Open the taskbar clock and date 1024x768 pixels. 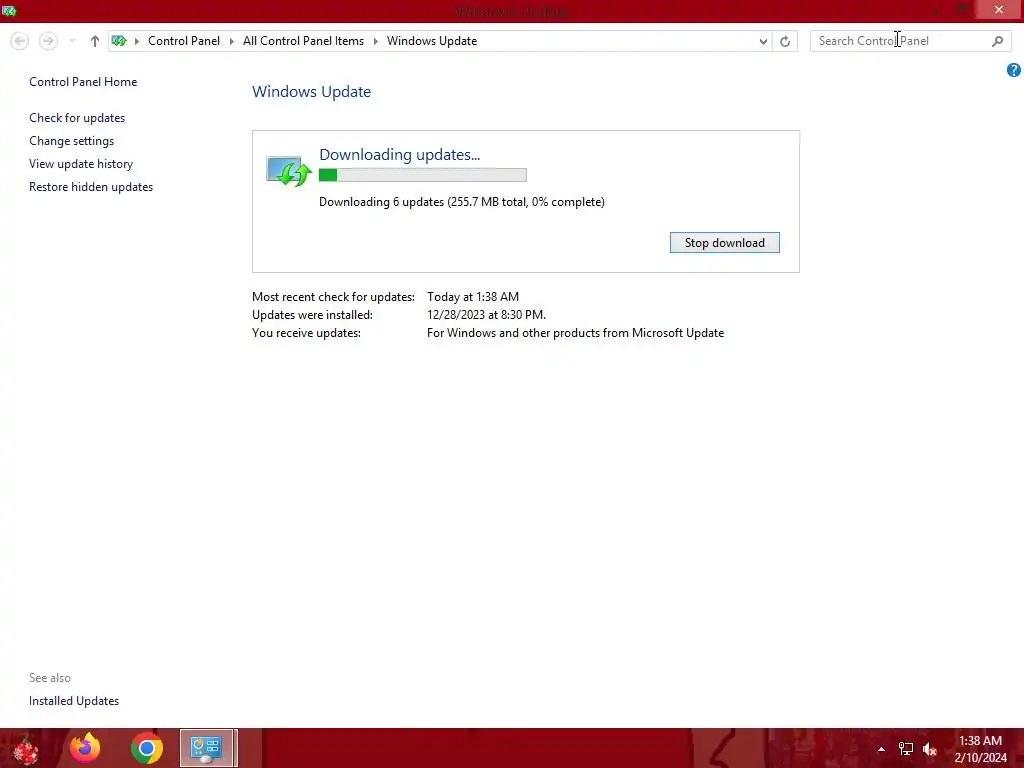tap(980, 749)
